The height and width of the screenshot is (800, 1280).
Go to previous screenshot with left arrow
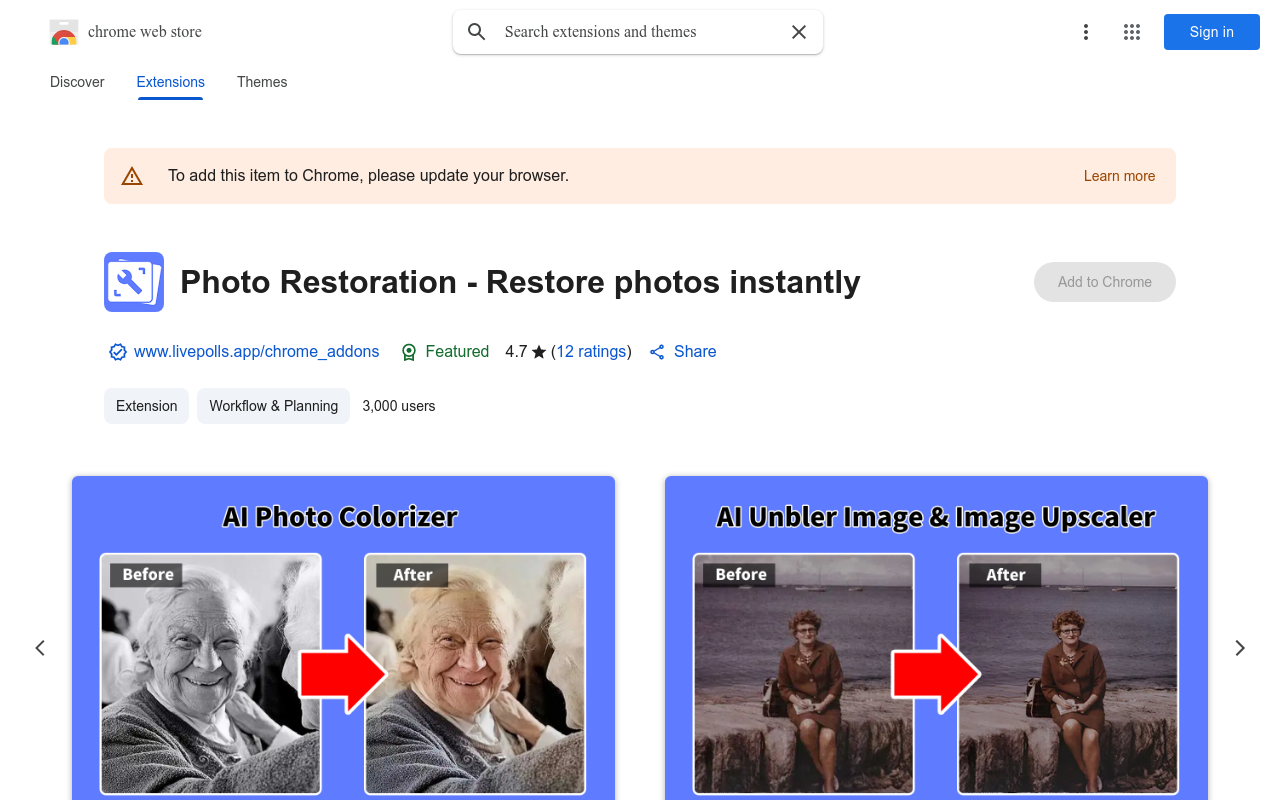[x=40, y=648]
